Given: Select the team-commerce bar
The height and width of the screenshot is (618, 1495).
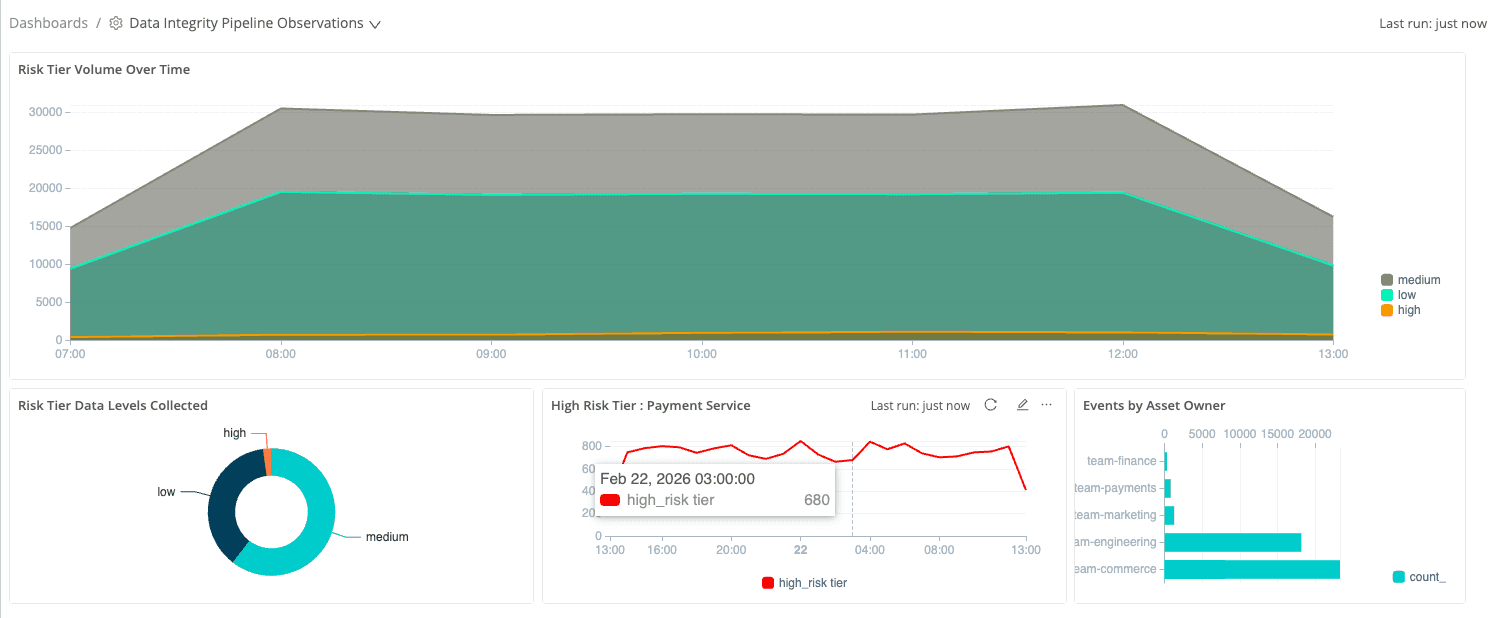Looking at the screenshot, I should point(1251,569).
